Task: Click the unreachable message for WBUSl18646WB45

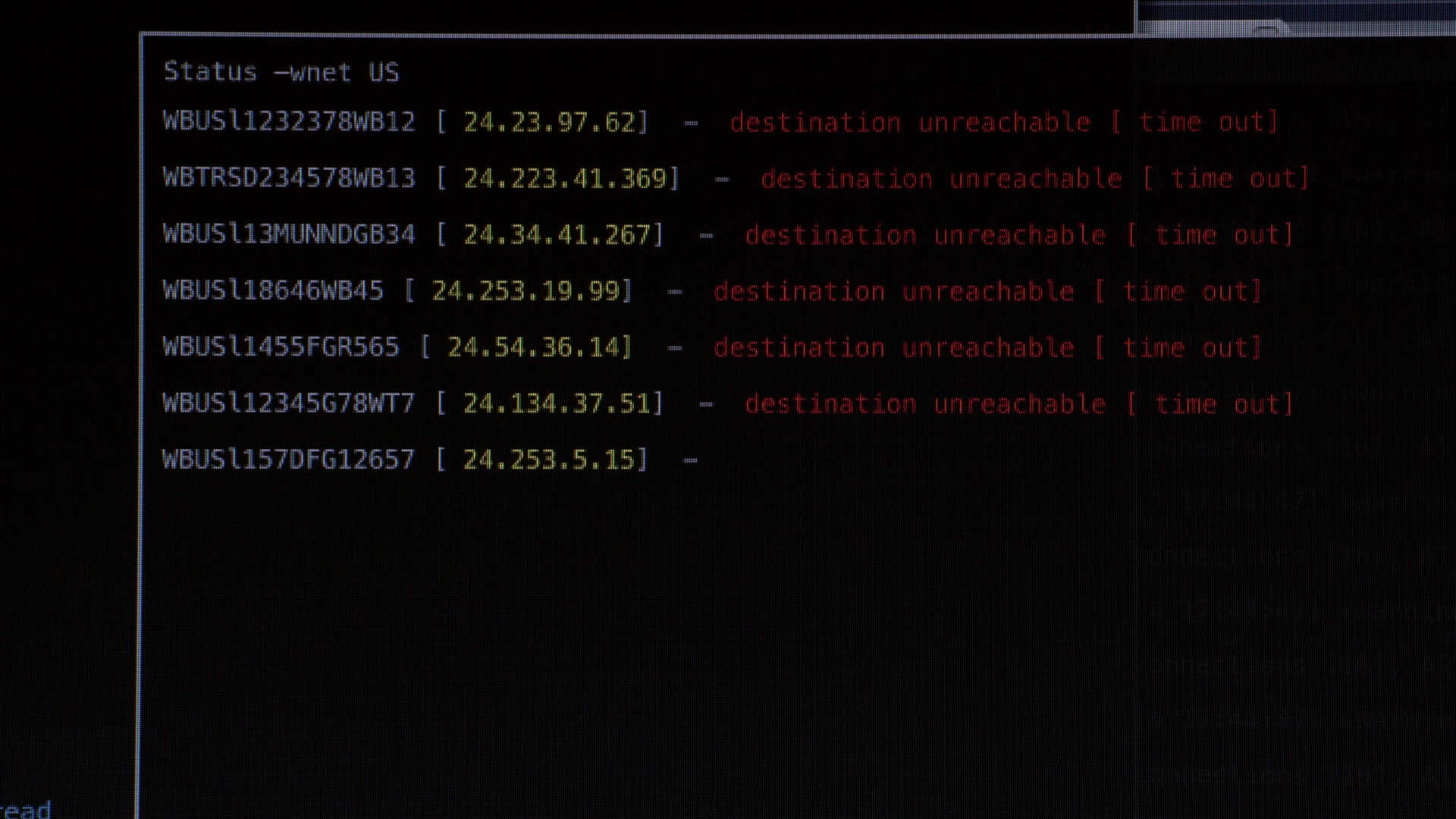Action: tap(987, 291)
